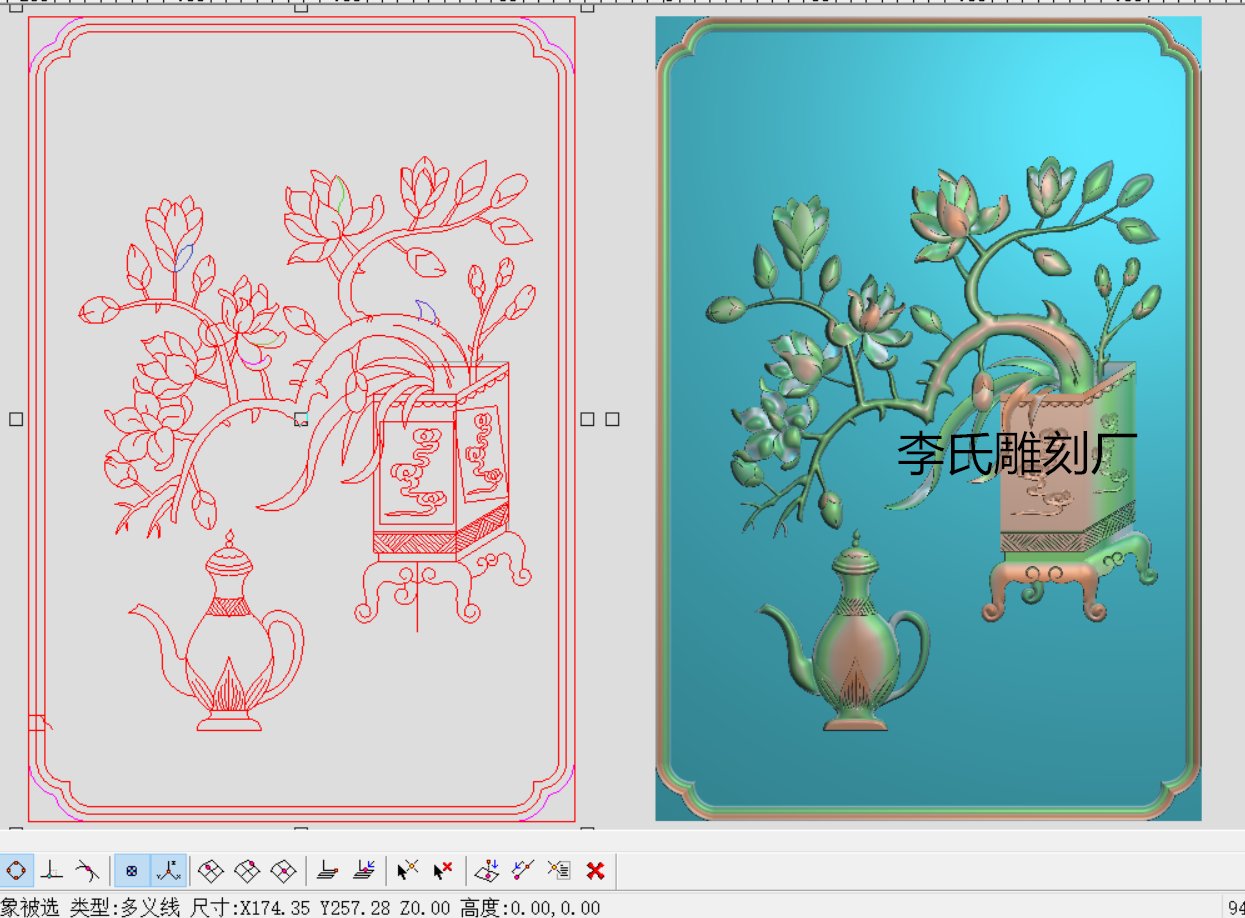Open the point list settings icon
The image size is (1245, 918).
(x=559, y=870)
